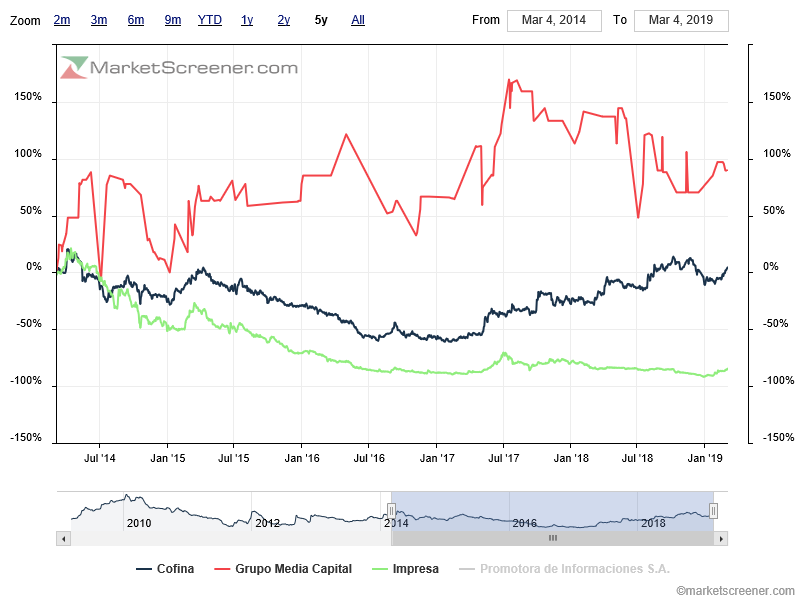The width and height of the screenshot is (805, 600).
Task: Toggle Impresa series in legend
Action: (x=406, y=569)
